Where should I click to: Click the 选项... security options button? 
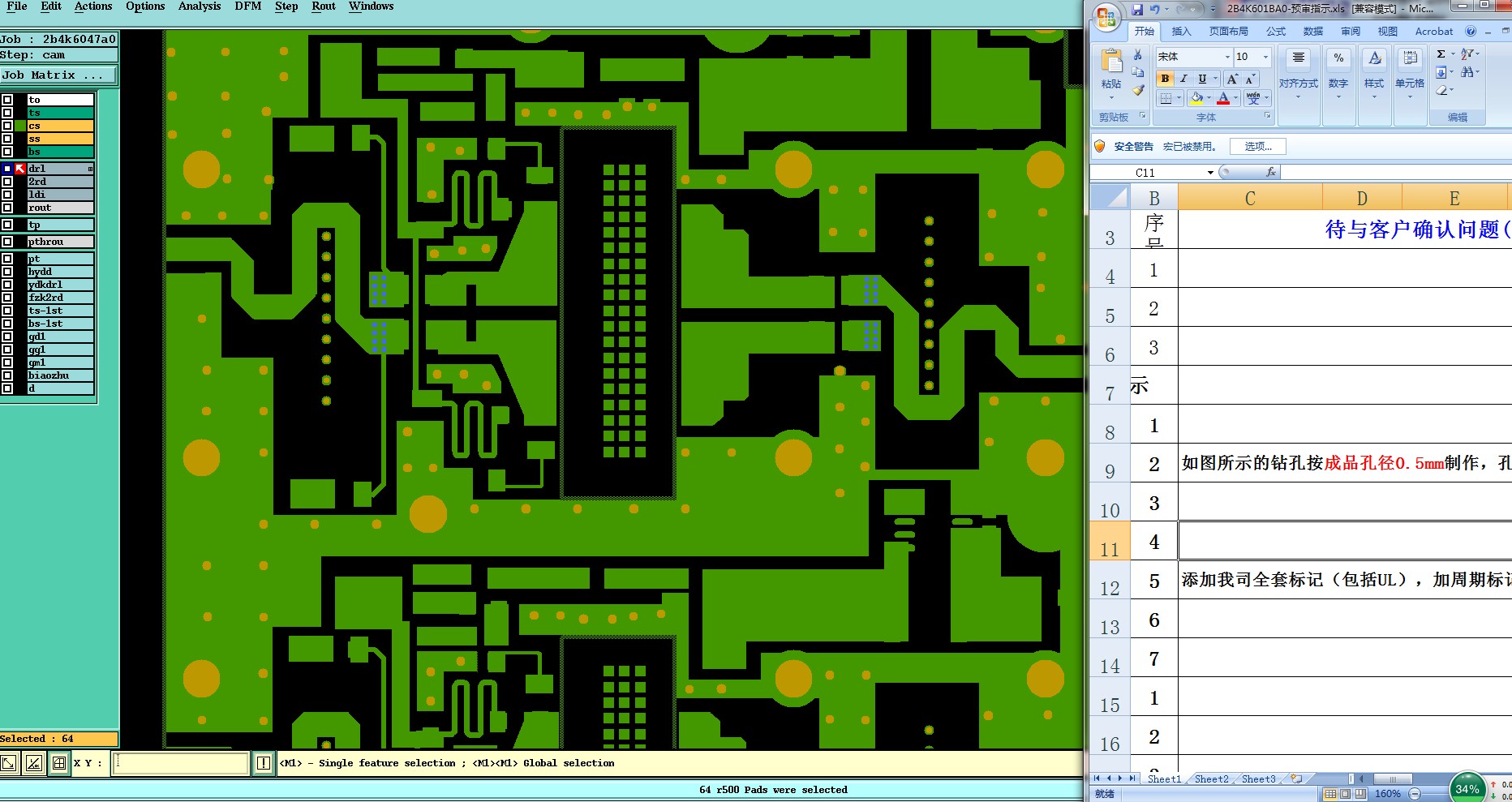click(x=1258, y=147)
